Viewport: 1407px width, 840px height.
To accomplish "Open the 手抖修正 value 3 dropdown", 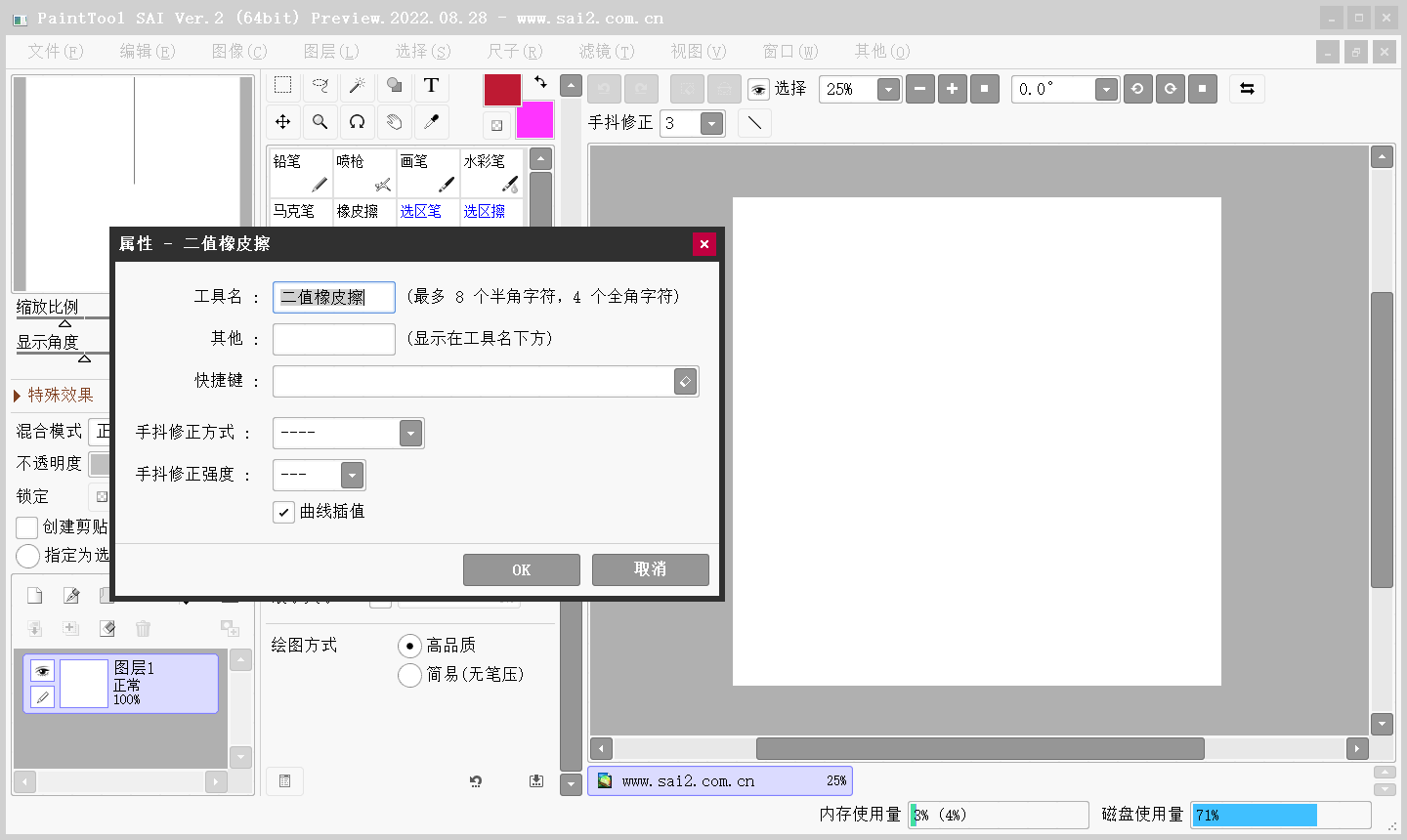I will pos(712,124).
